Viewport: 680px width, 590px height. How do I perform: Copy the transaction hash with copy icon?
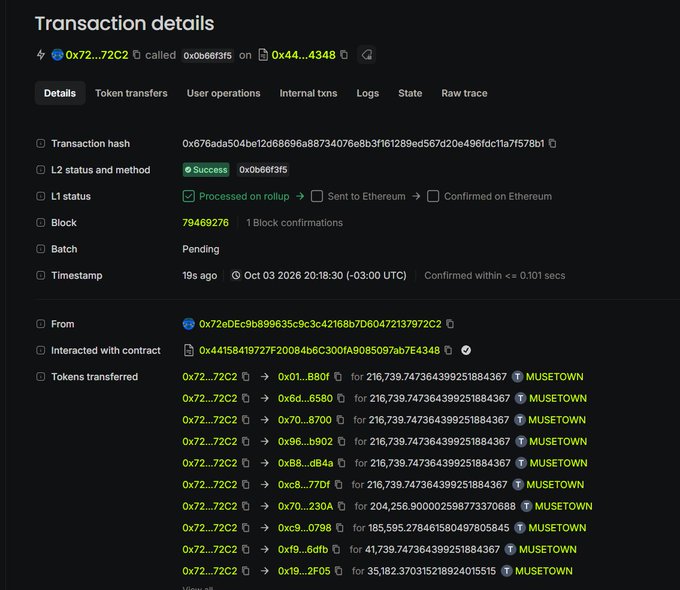click(552, 143)
